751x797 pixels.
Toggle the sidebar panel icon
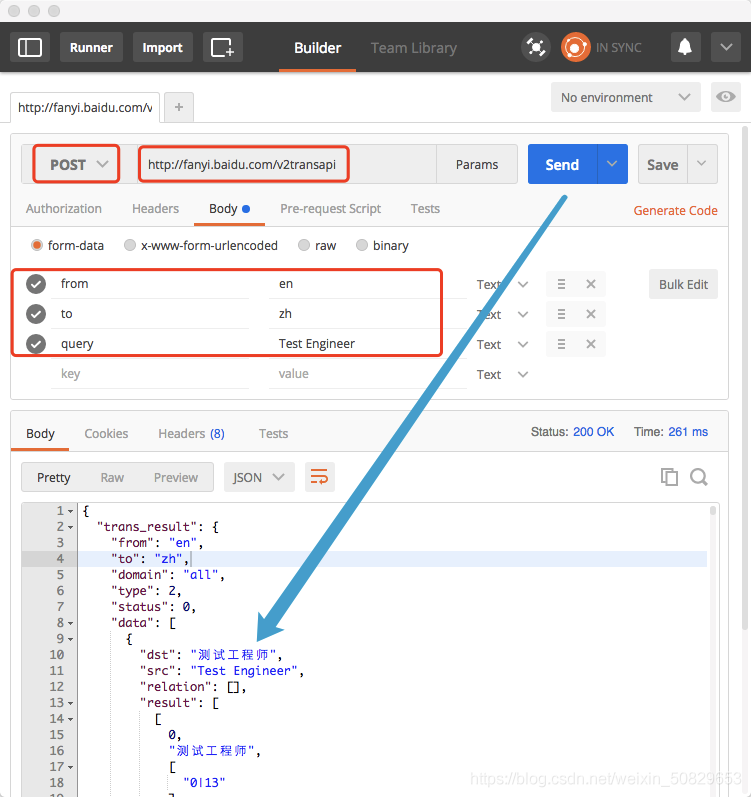pos(30,48)
